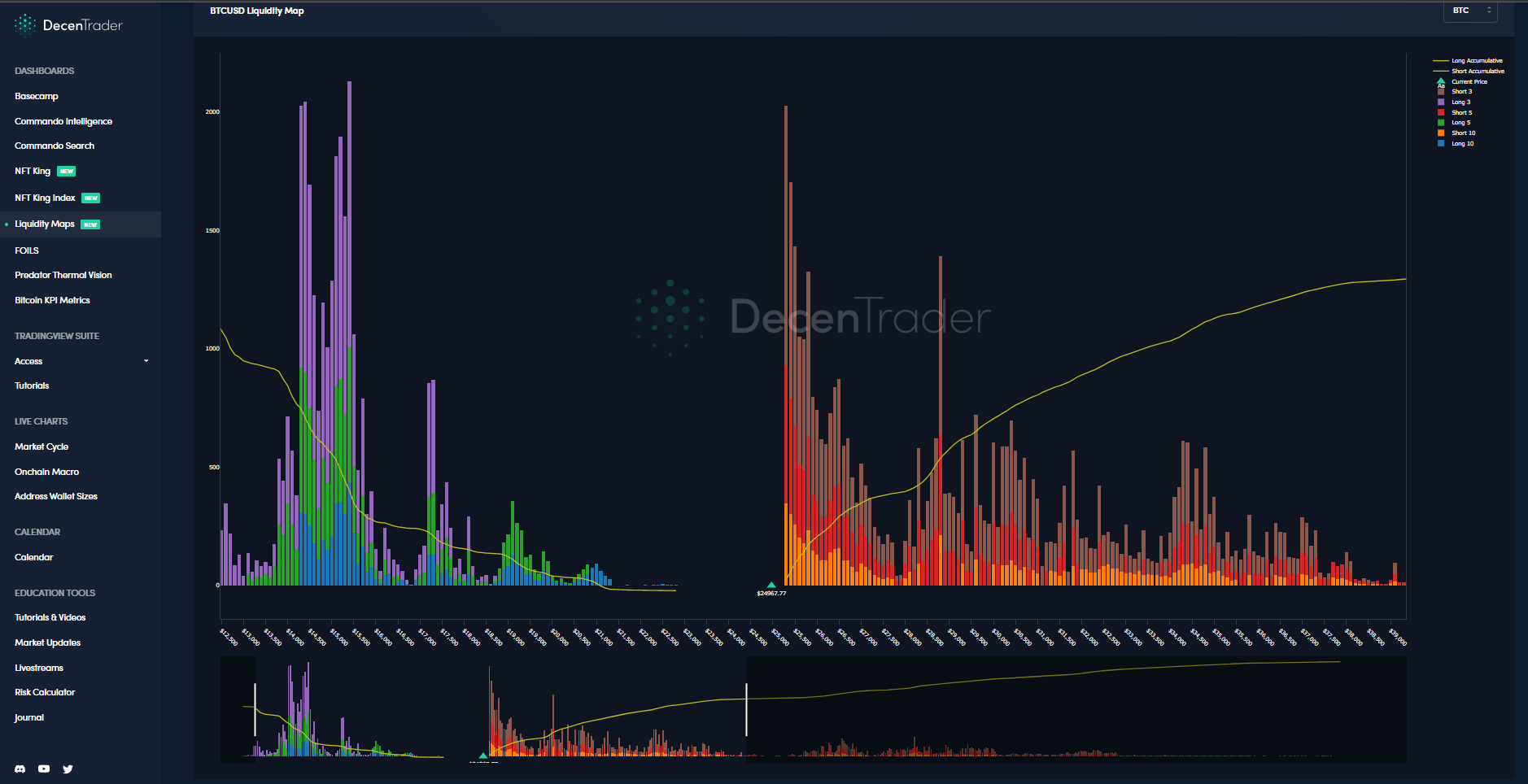Open the YouTube icon link
This screenshot has height=784, width=1528.
(44, 769)
